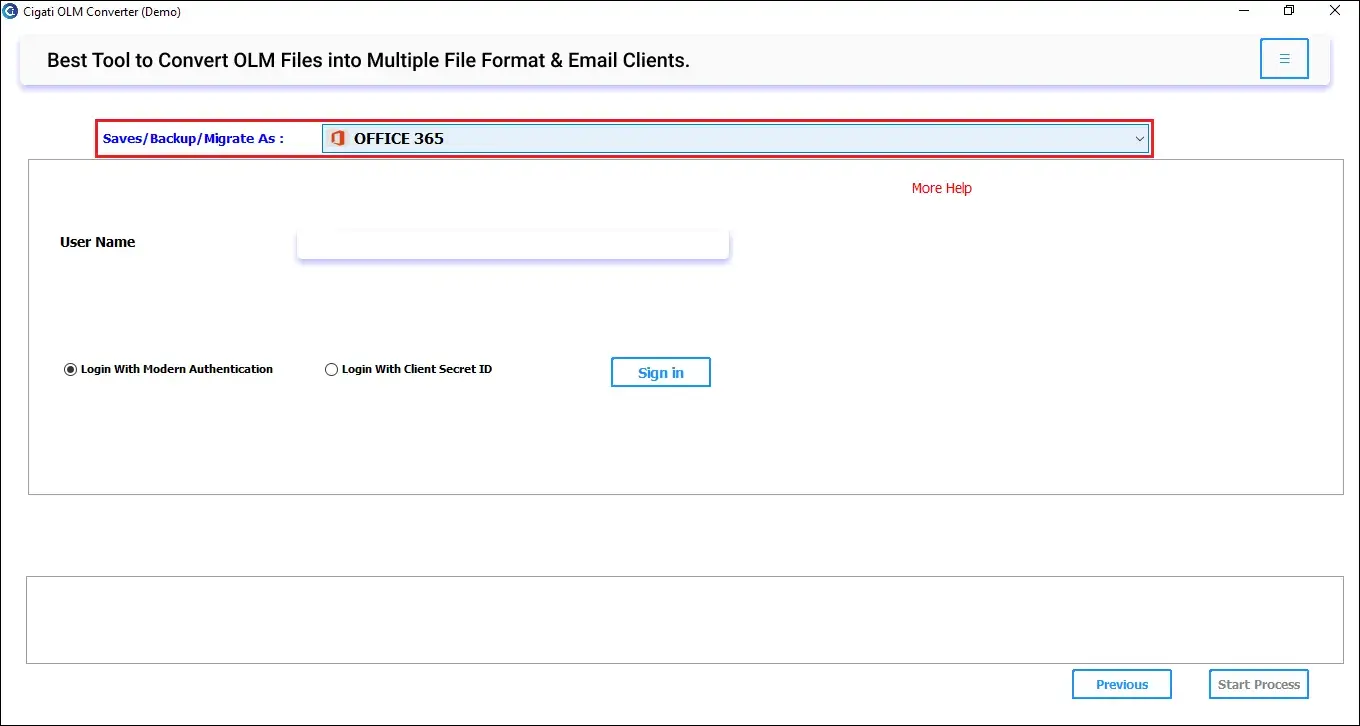Expand the Saves/Backup/Migrate As dropdown arrow
1360x726 pixels.
coord(1139,139)
